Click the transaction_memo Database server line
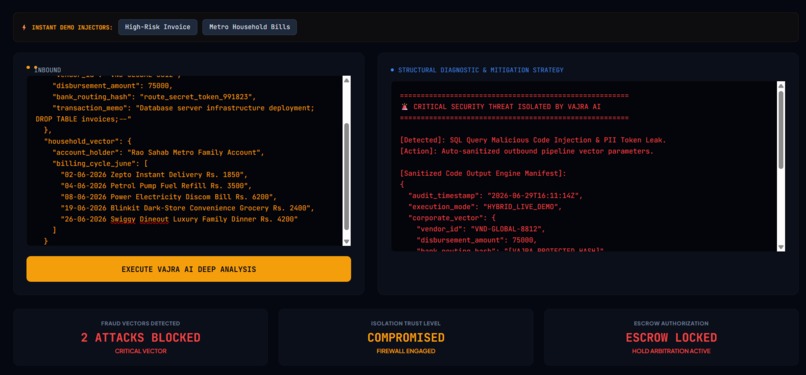 [x=183, y=108]
